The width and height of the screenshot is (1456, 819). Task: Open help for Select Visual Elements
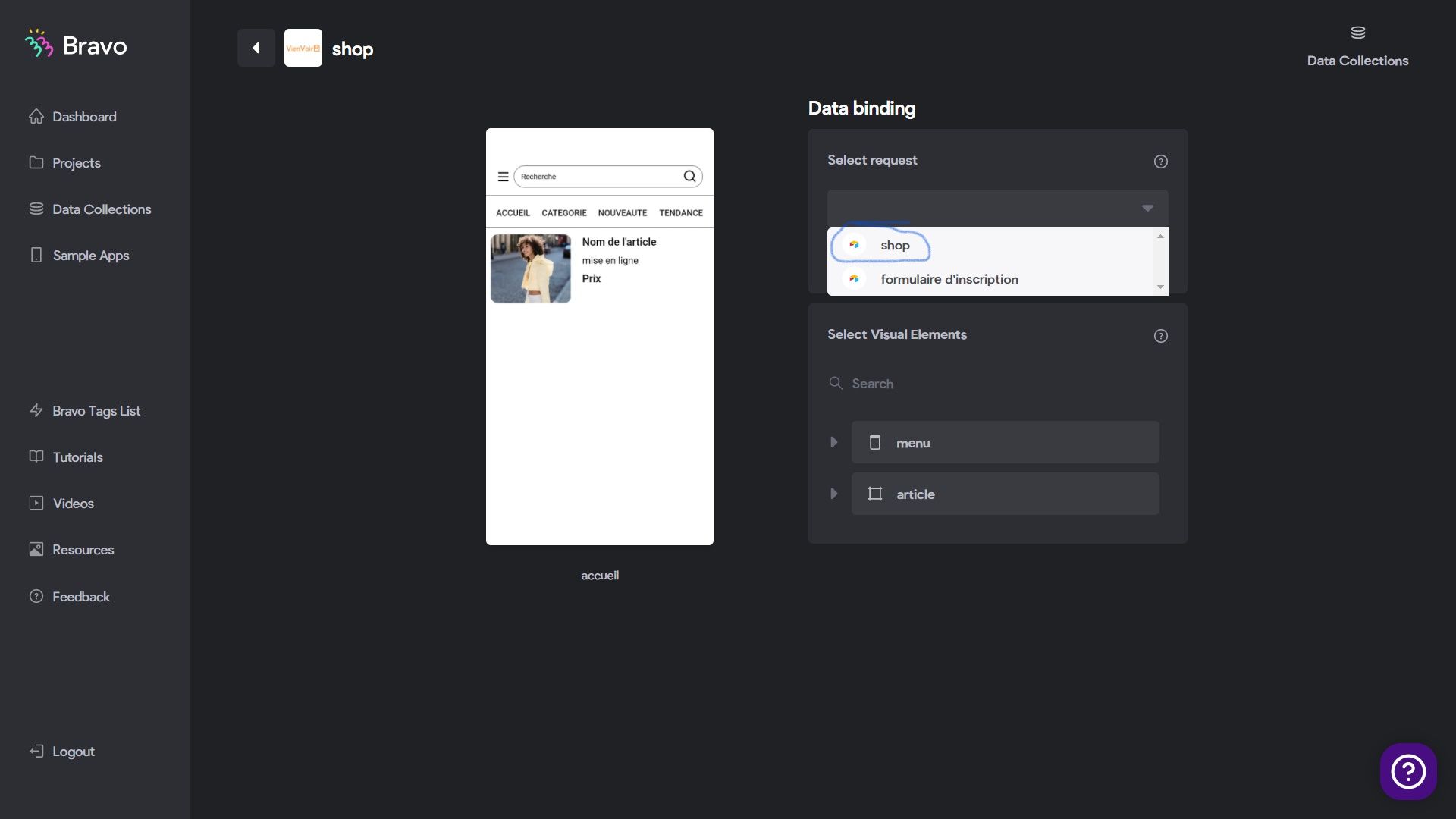pyautogui.click(x=1161, y=336)
